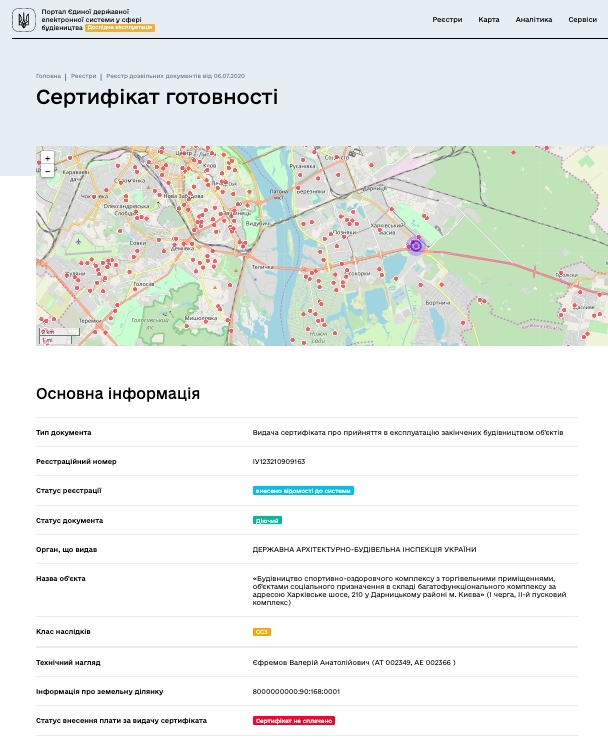Image resolution: width=608 pixels, height=747 pixels.
Task: Select land plot number 8000000000:90:168:0001
Action: click(296, 692)
